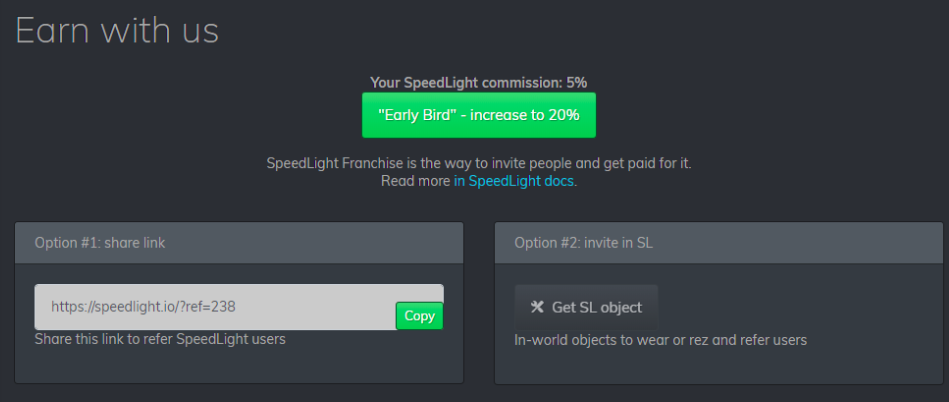Click the tools icon on Get SL object
The height and width of the screenshot is (402, 949).
click(537, 307)
